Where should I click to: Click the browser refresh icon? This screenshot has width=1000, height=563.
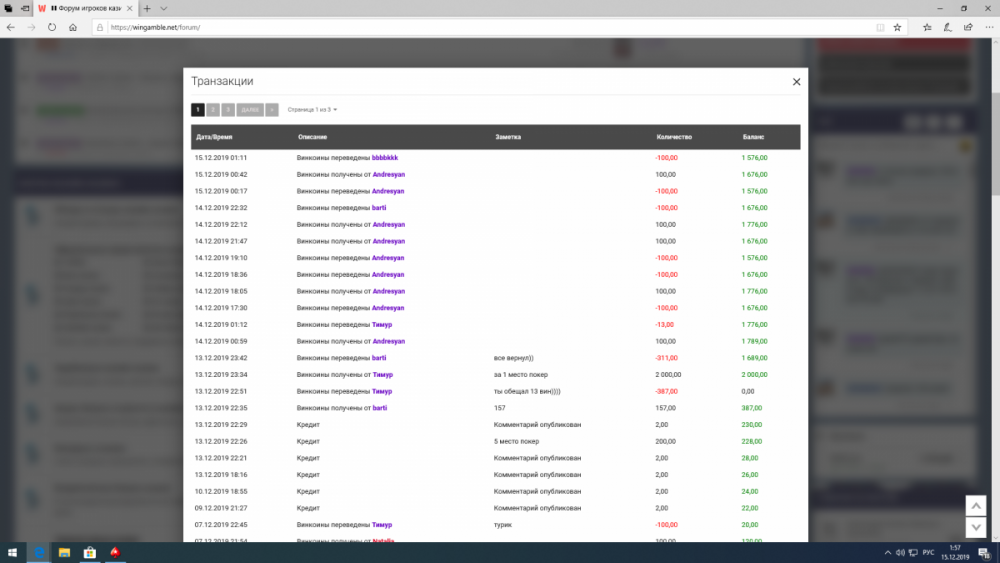(52, 27)
